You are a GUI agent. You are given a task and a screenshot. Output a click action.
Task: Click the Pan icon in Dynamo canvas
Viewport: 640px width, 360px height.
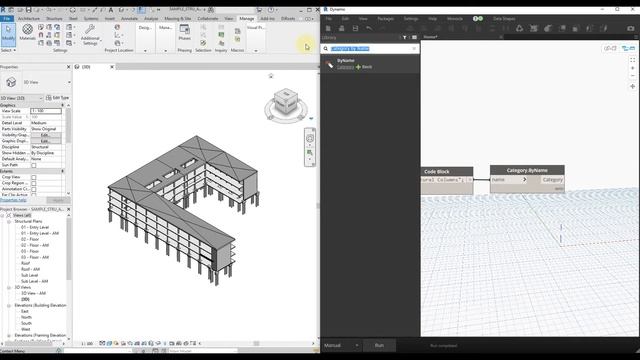633,87
